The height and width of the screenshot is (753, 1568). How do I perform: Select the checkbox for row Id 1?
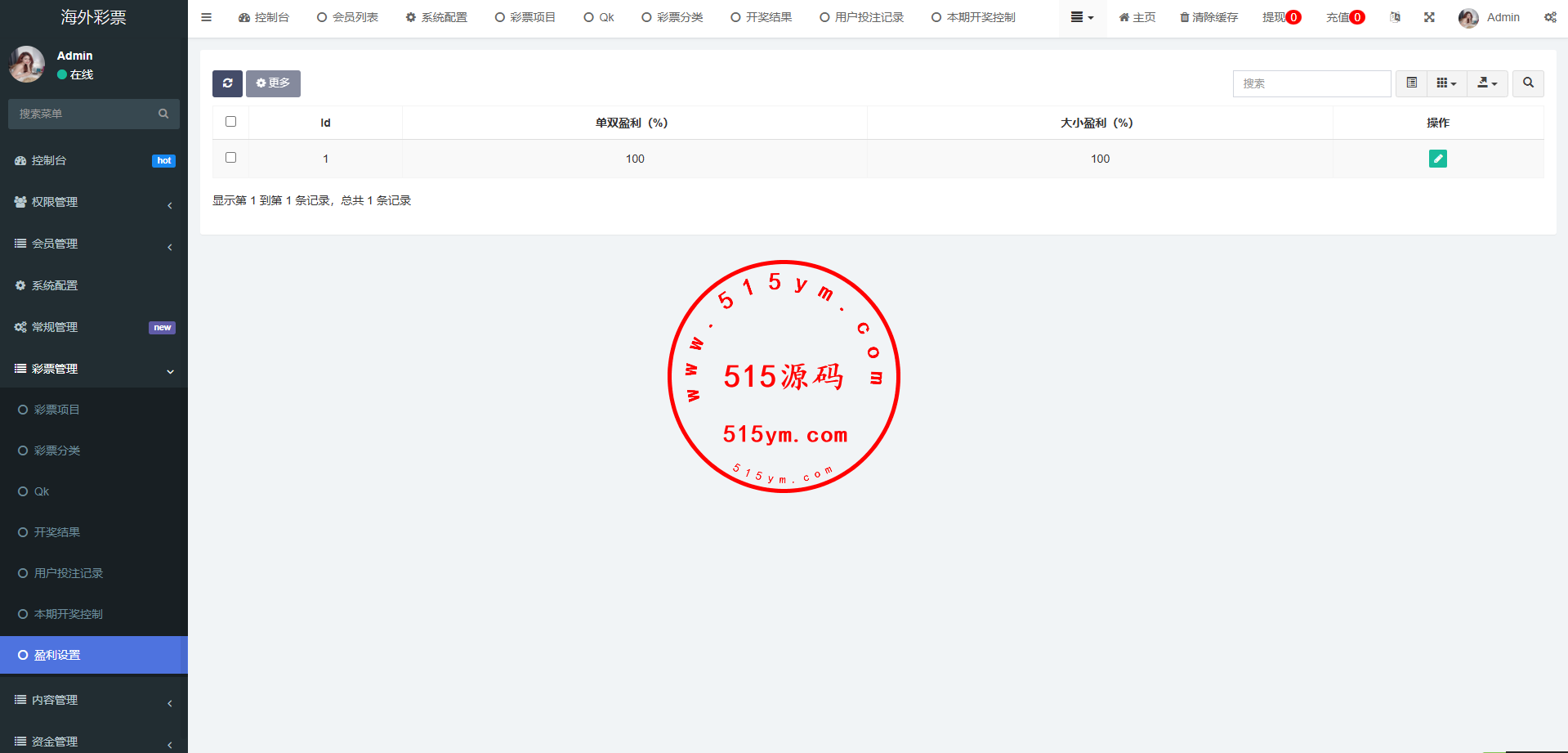230,158
